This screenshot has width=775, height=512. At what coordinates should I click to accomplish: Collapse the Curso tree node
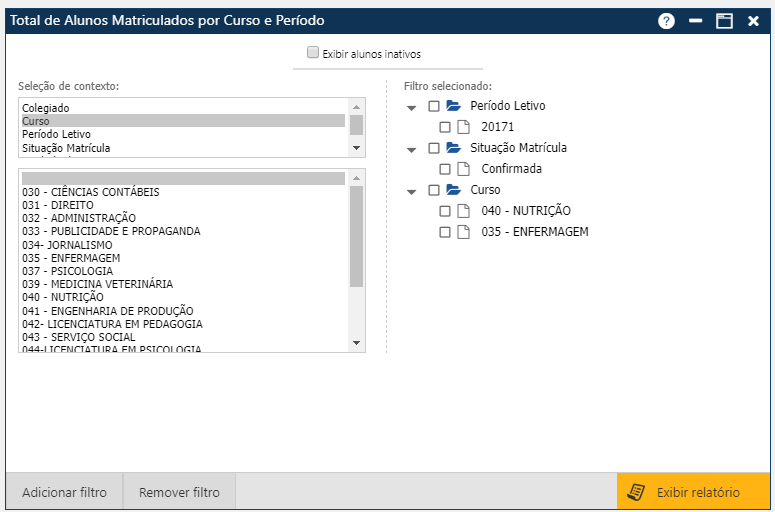coord(411,192)
